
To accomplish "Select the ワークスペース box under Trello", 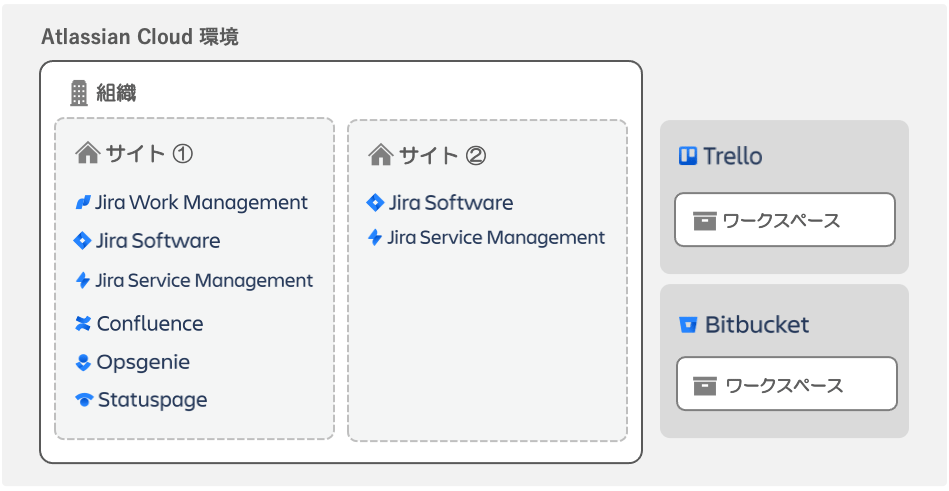I will click(785, 220).
